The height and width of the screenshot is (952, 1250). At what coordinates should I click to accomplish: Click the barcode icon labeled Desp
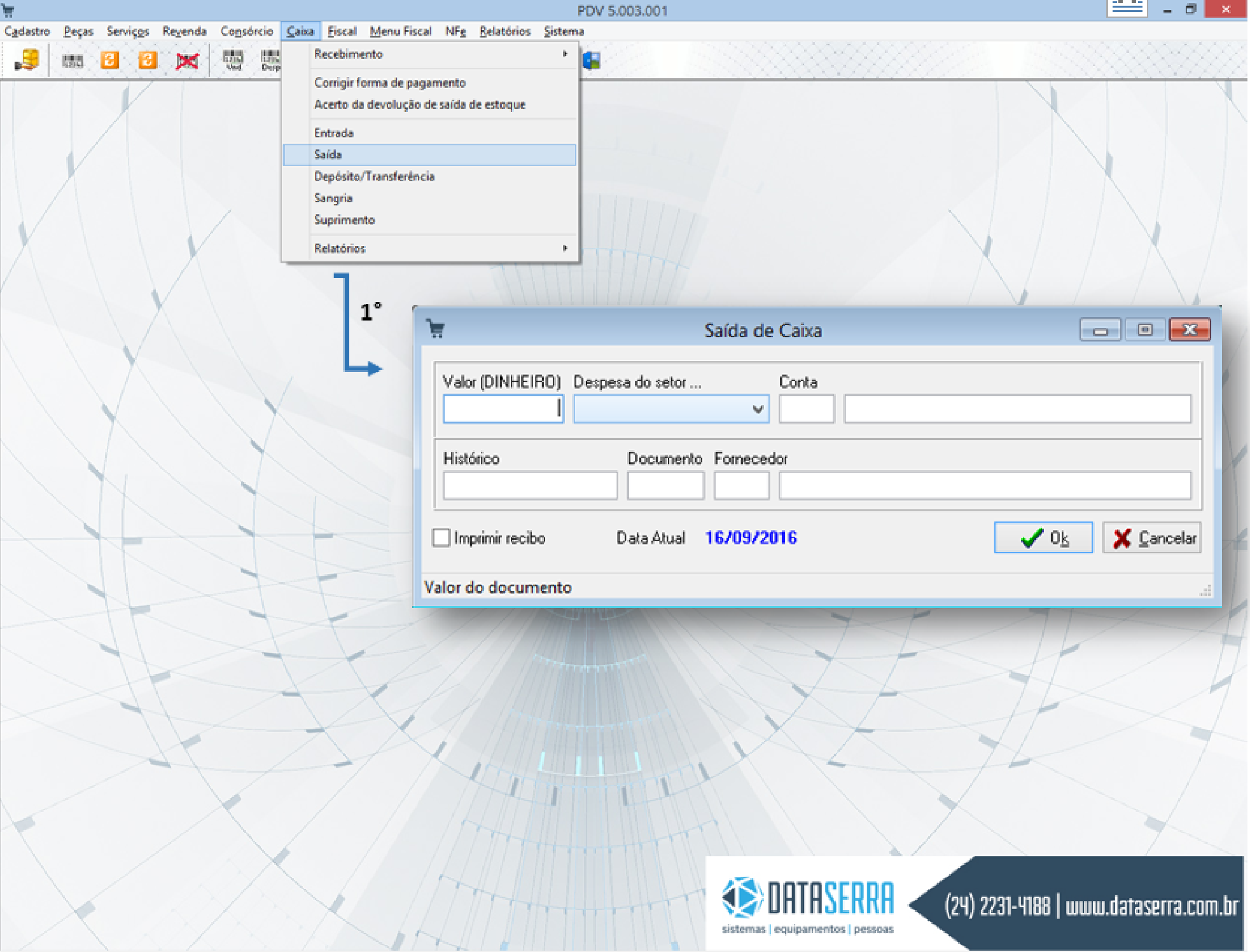click(x=270, y=60)
